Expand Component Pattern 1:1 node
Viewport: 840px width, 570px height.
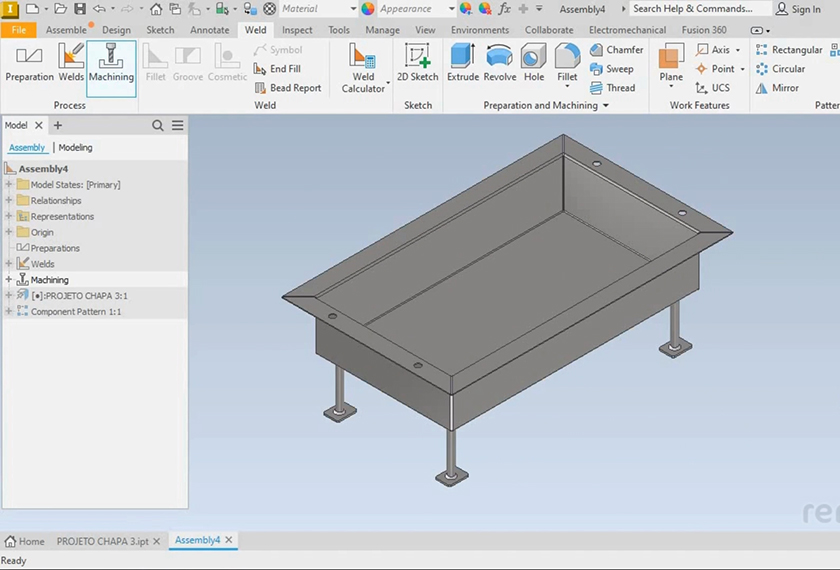[9, 312]
